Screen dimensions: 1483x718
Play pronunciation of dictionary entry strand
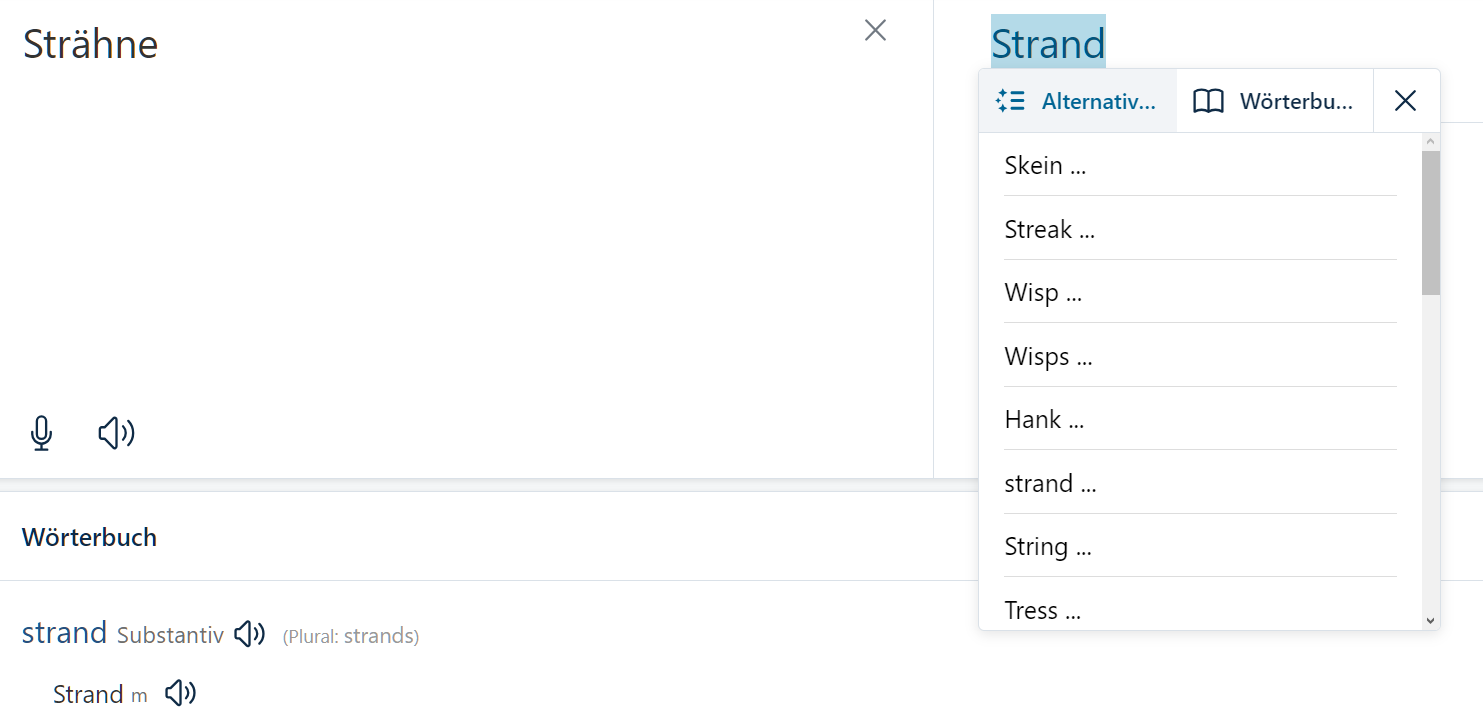coord(249,634)
